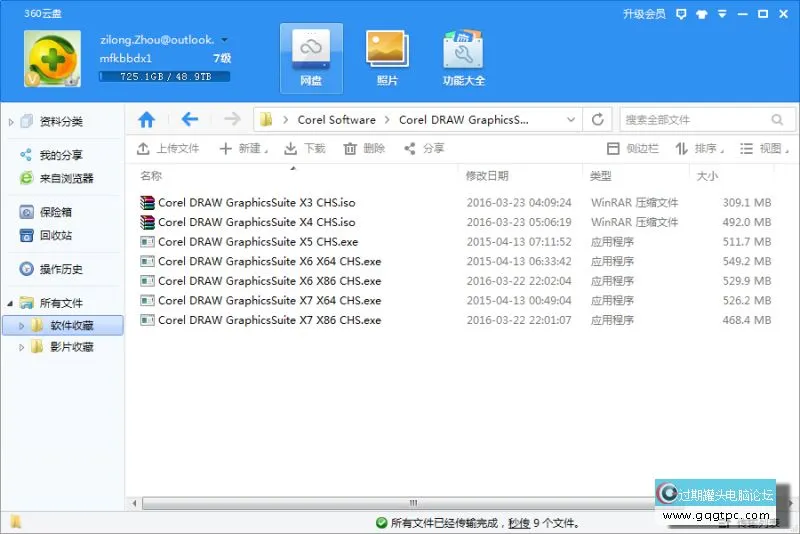Select 所有文件 all files node
The height and width of the screenshot is (534, 800).
click(61, 303)
